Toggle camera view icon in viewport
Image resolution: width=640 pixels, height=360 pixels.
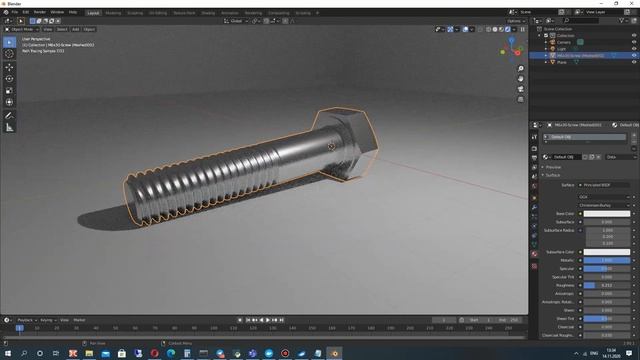point(520,89)
